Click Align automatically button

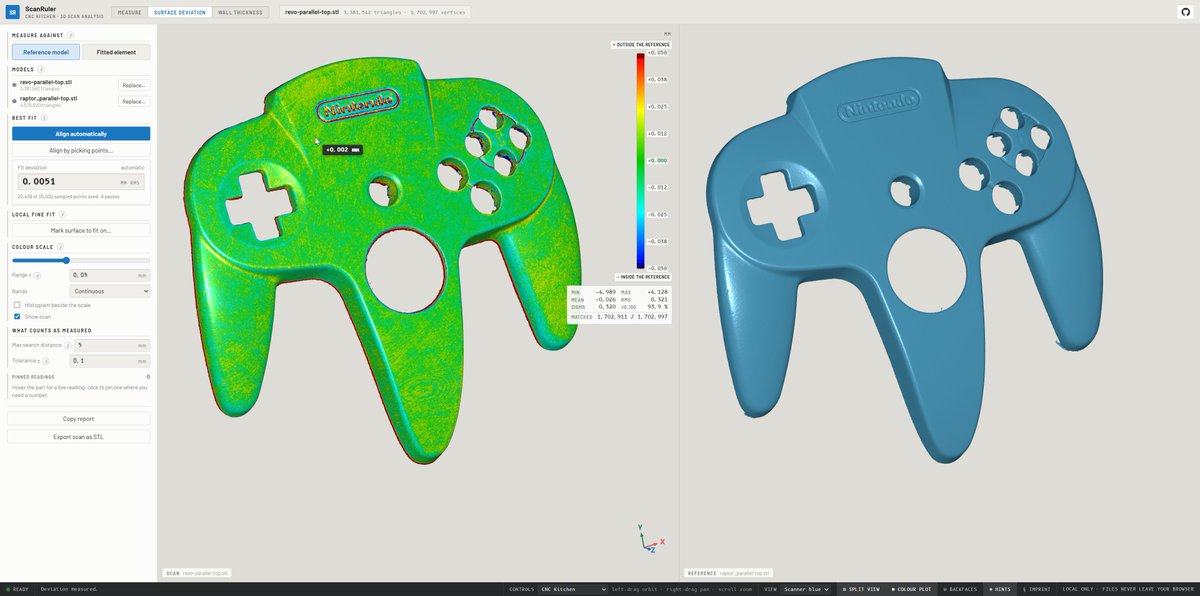pos(81,133)
